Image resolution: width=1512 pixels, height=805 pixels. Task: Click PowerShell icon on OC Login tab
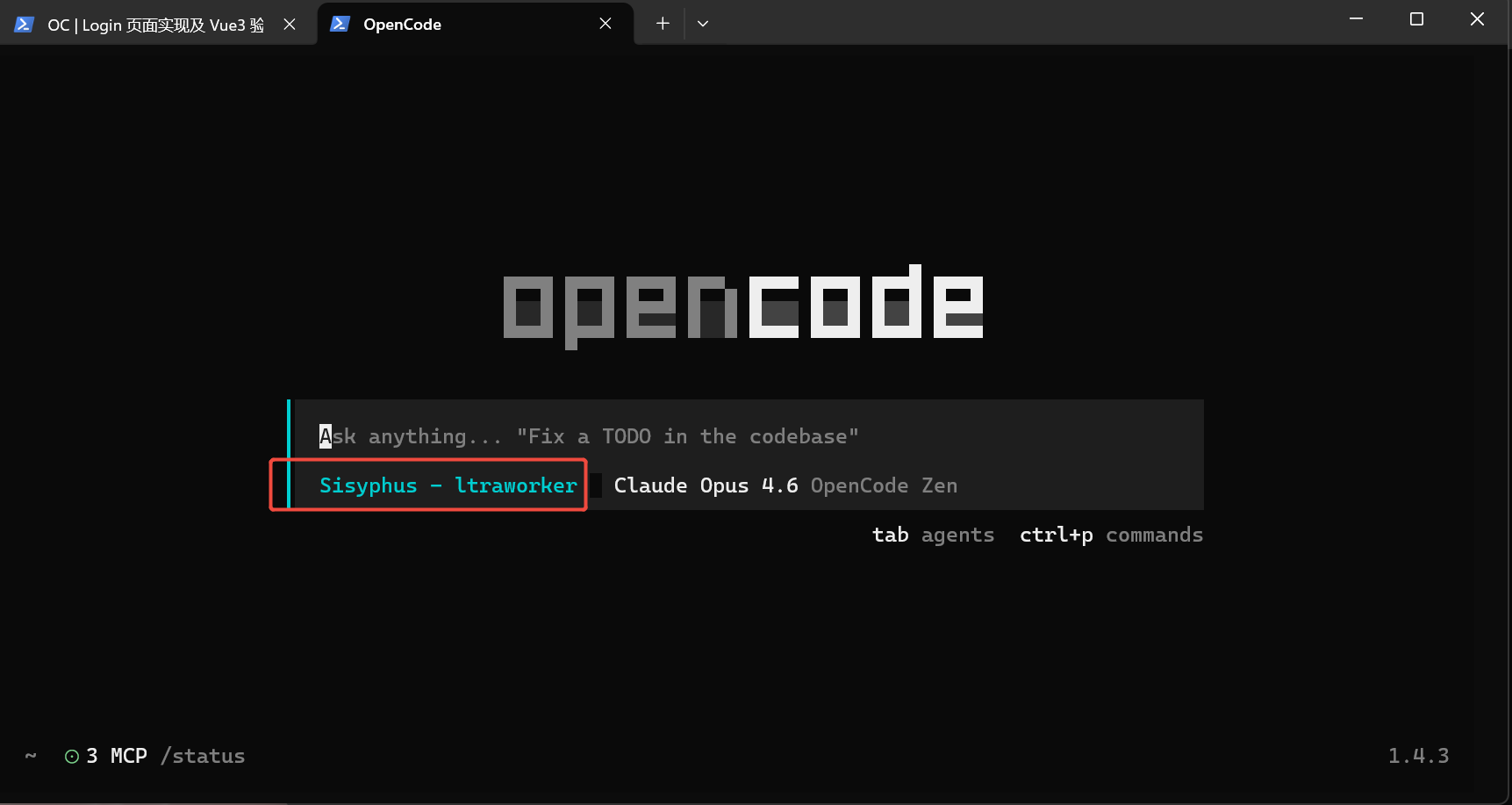24,25
